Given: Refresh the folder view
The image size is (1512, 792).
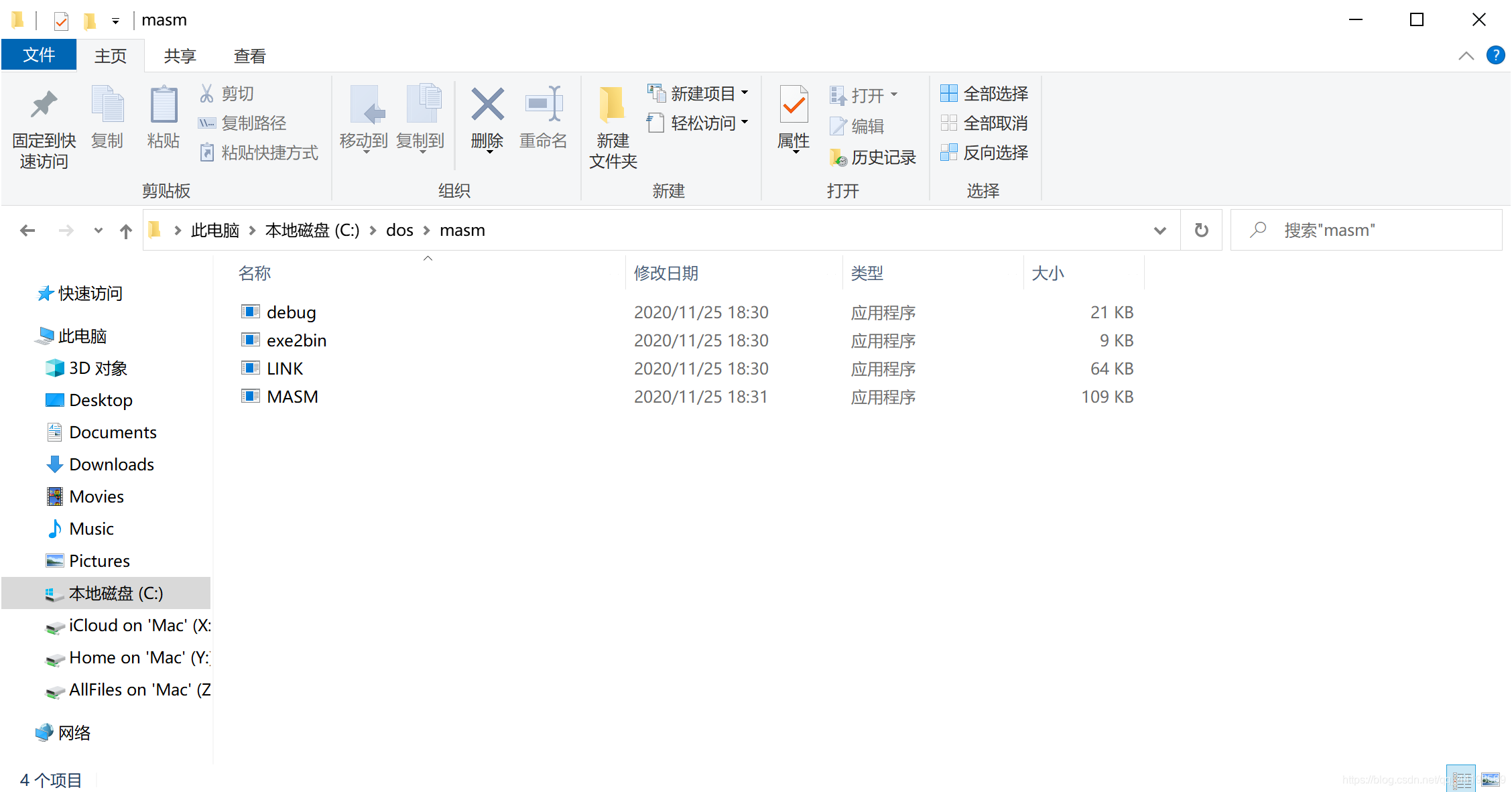Looking at the screenshot, I should tap(1200, 229).
